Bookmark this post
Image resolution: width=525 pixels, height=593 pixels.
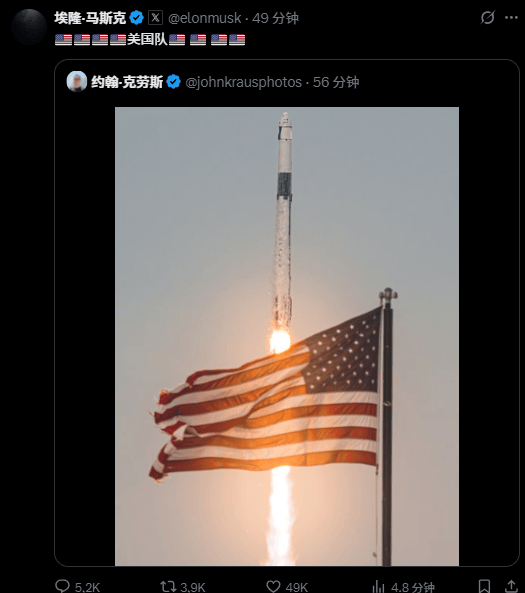[484, 587]
